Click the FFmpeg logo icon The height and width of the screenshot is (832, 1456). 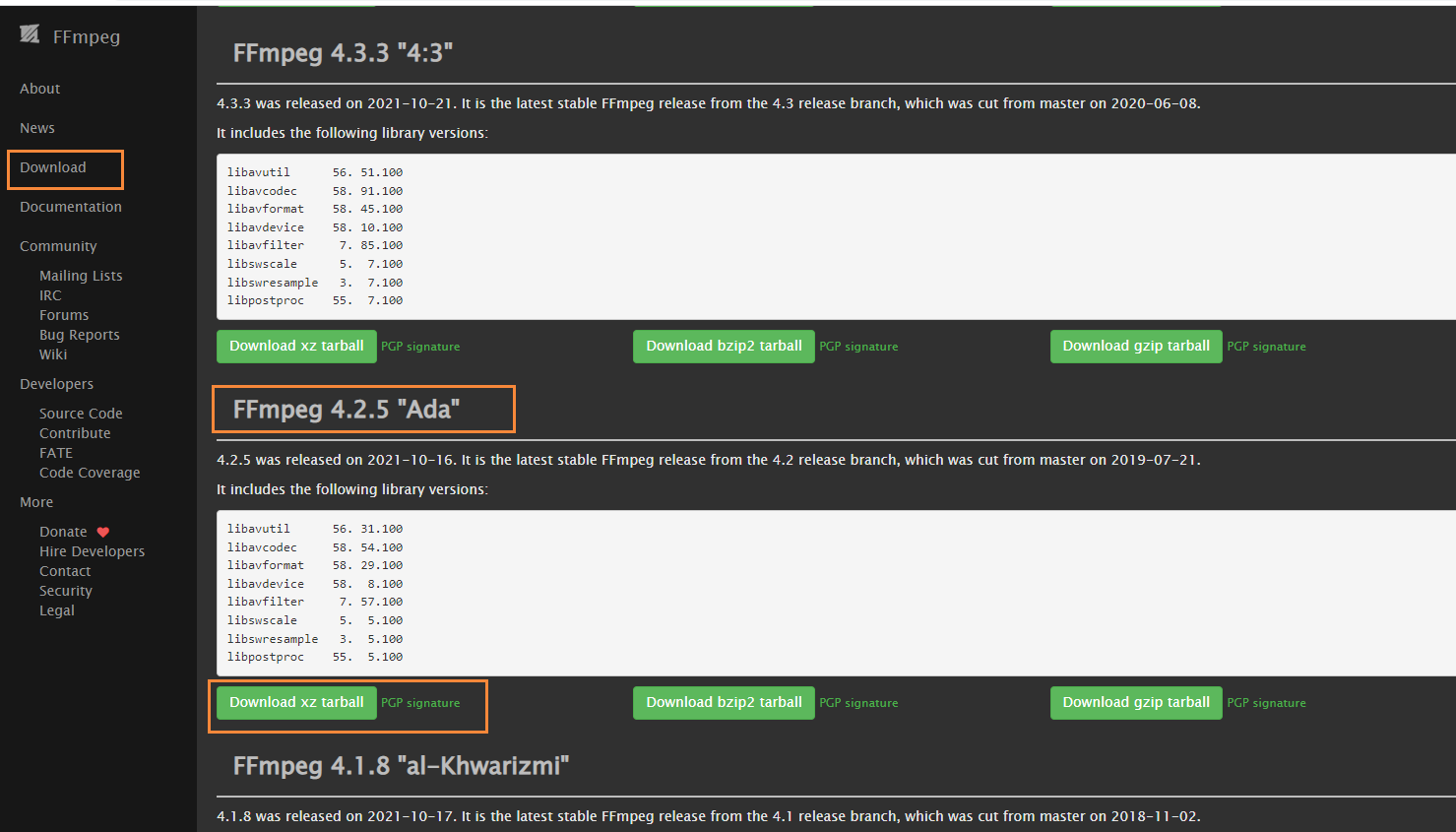(x=30, y=34)
